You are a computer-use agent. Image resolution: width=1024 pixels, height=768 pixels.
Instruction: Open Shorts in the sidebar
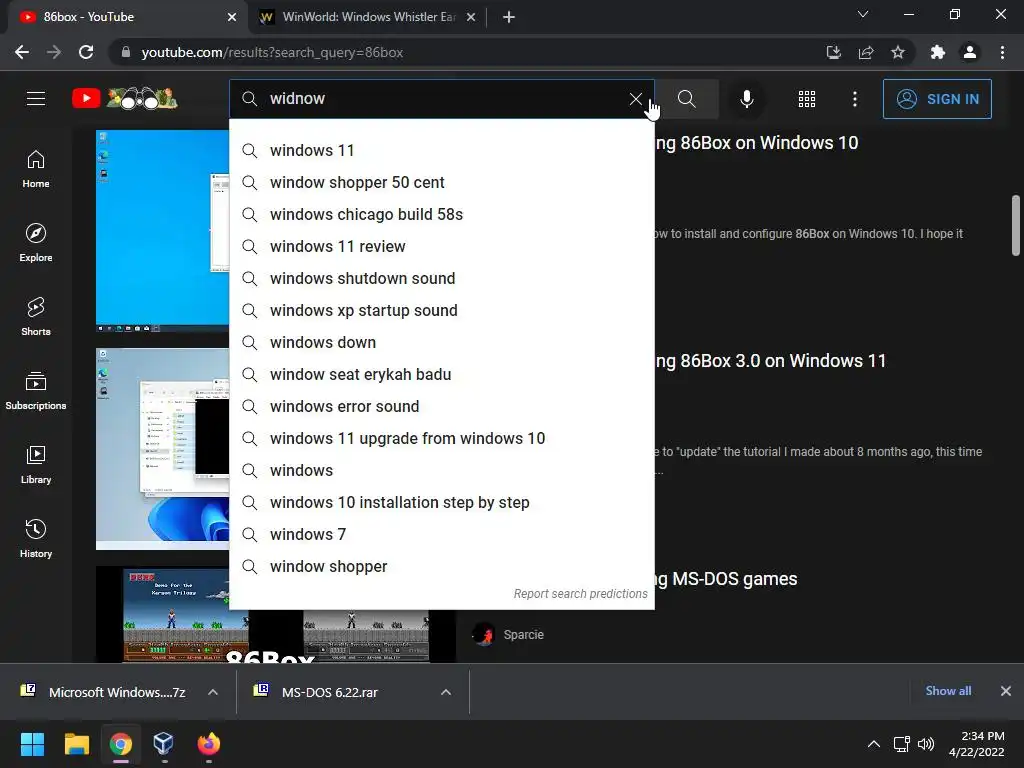click(x=36, y=317)
